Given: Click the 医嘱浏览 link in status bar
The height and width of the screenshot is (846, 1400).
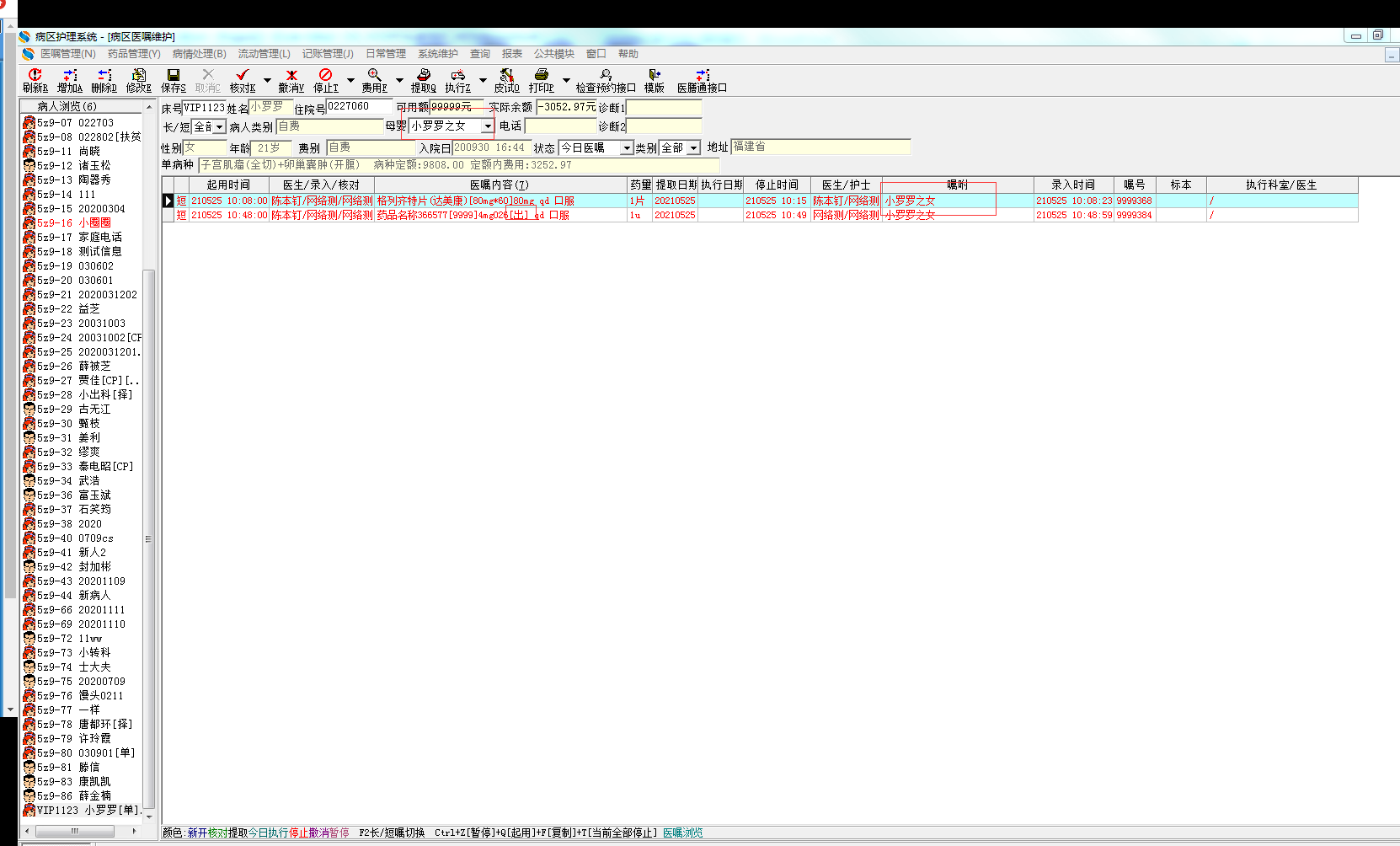Looking at the screenshot, I should click(682, 833).
